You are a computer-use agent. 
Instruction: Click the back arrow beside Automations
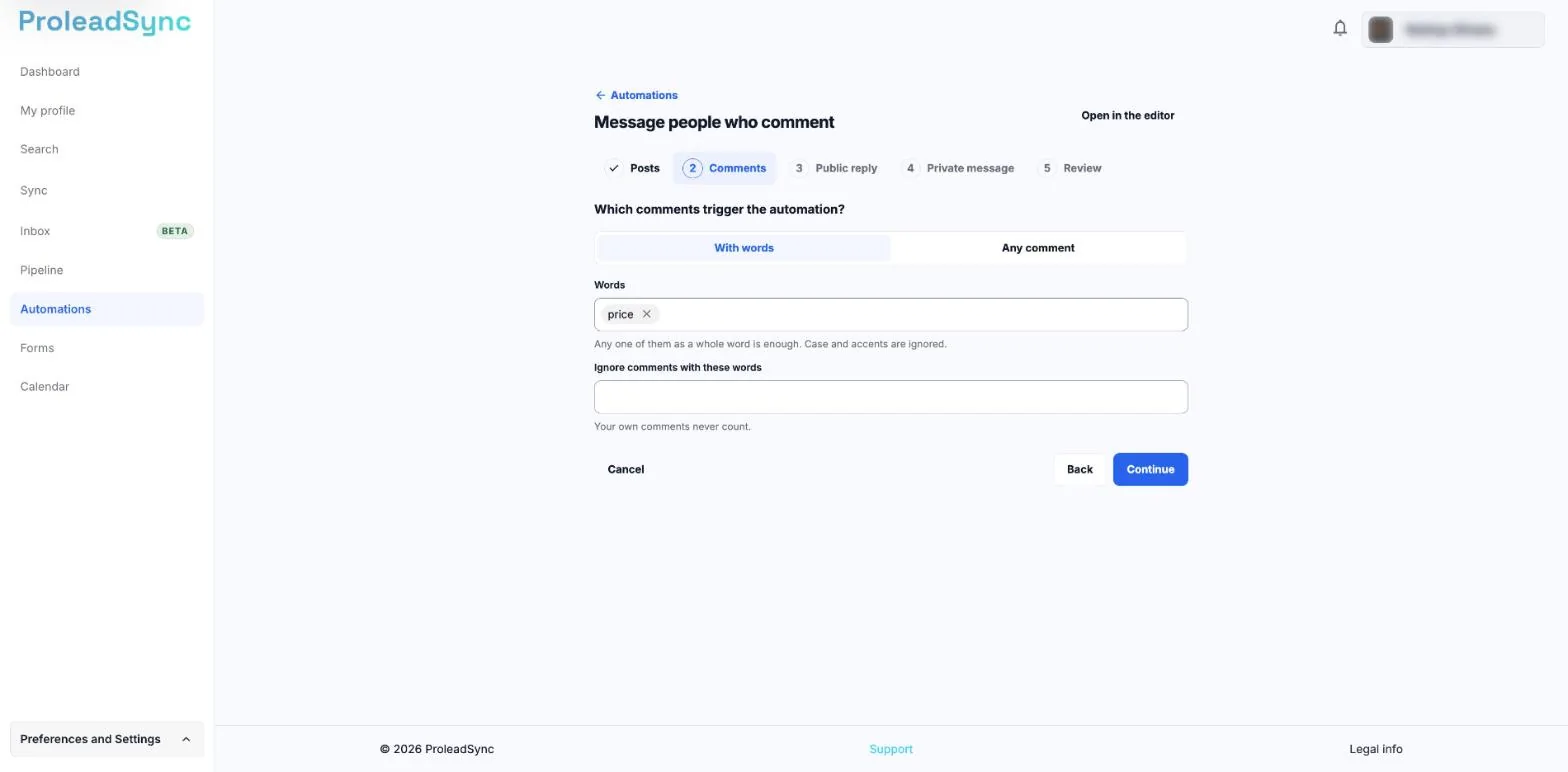(x=600, y=96)
